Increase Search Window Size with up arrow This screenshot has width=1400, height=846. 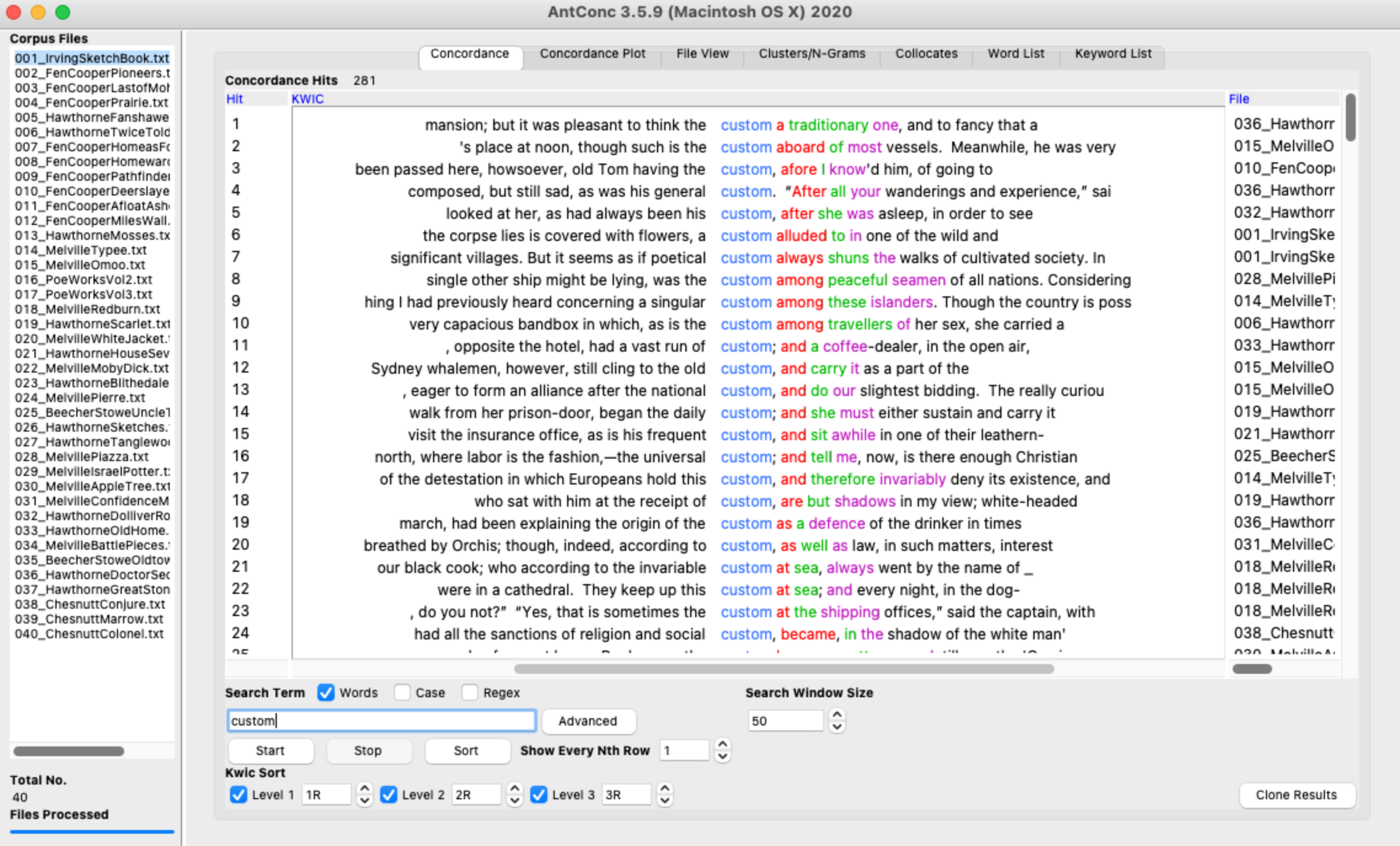point(837,714)
